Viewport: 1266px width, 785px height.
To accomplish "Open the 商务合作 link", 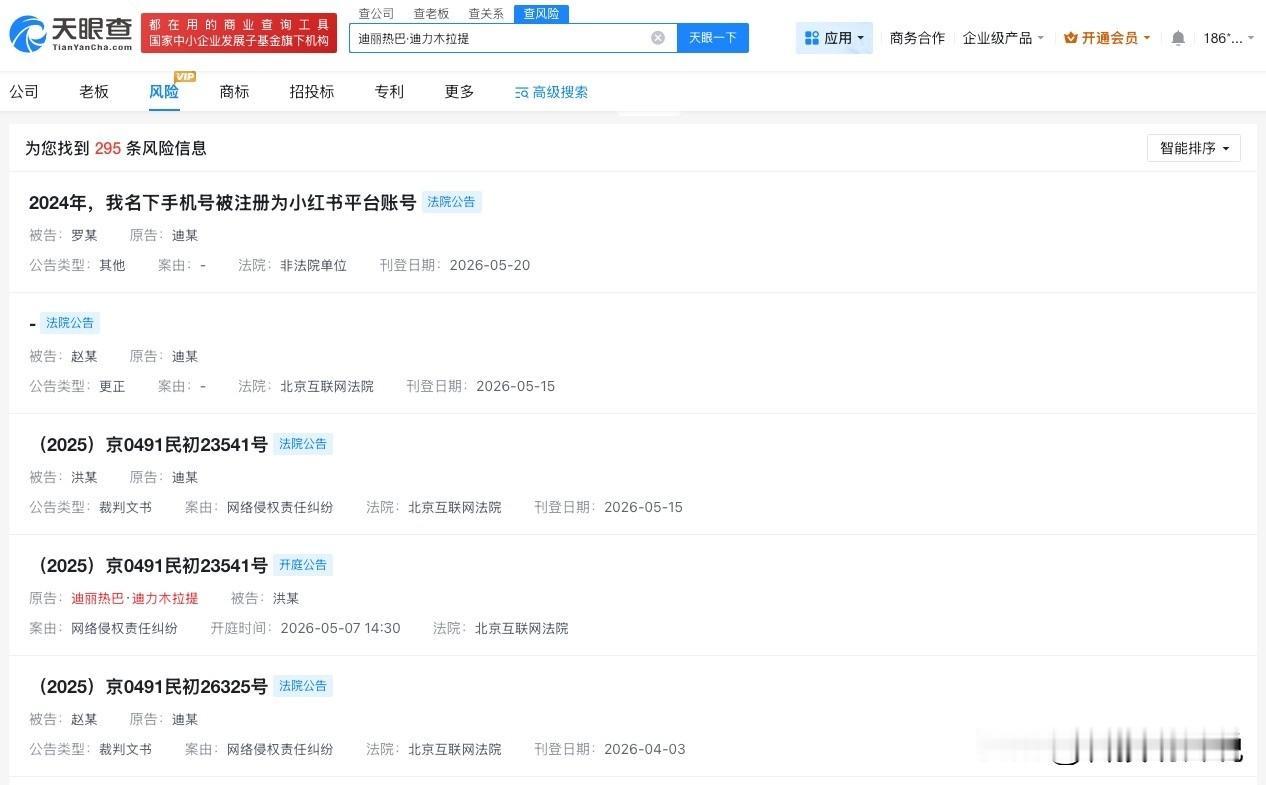I will (917, 38).
